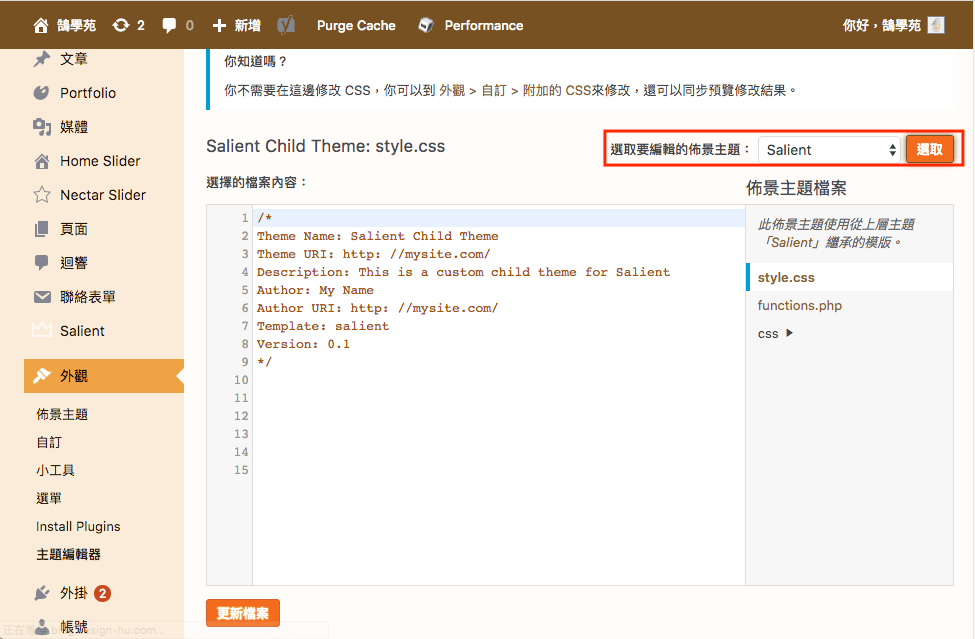
Task: Click the 更新檔案 update file button
Action: point(243,613)
